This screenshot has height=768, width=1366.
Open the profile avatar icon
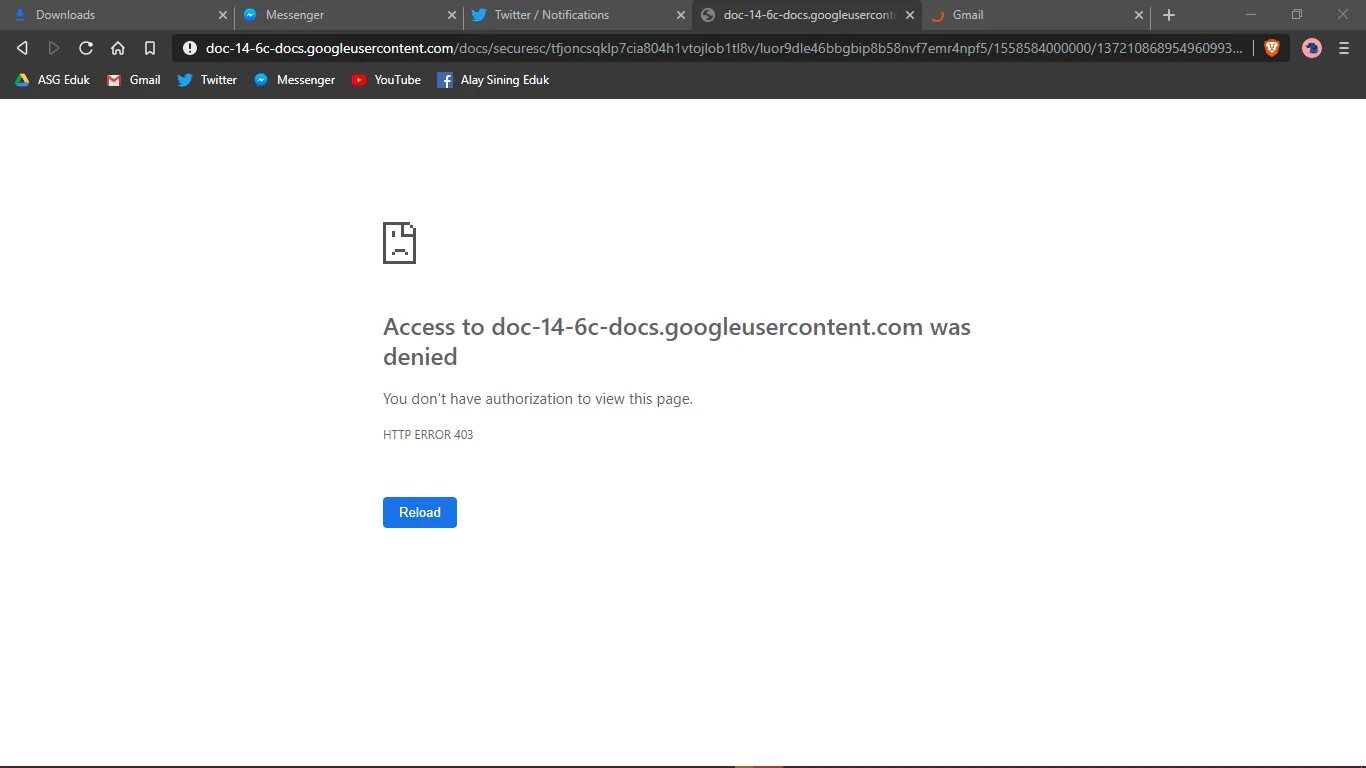[1312, 48]
